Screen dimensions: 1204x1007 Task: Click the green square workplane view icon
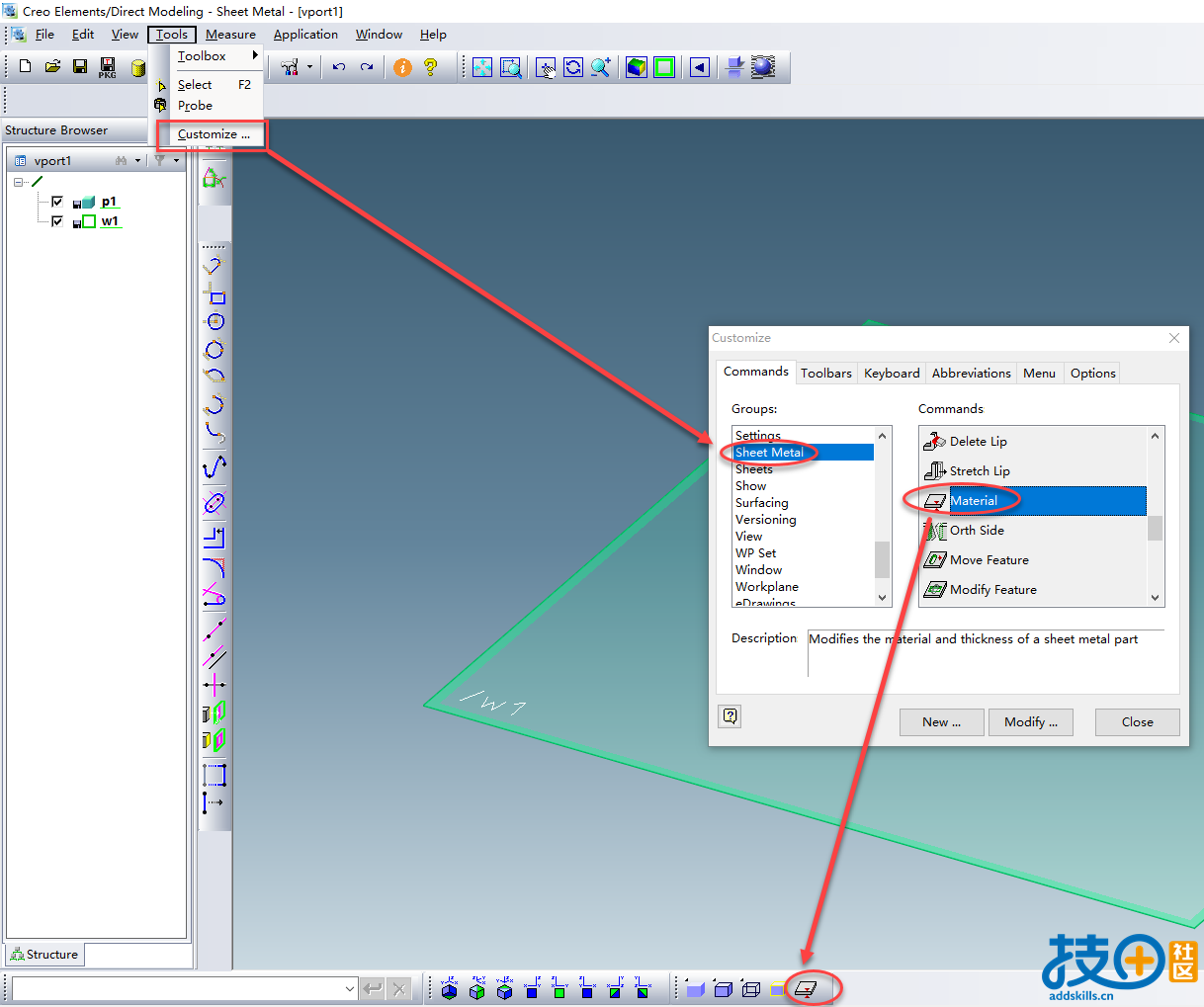(664, 67)
